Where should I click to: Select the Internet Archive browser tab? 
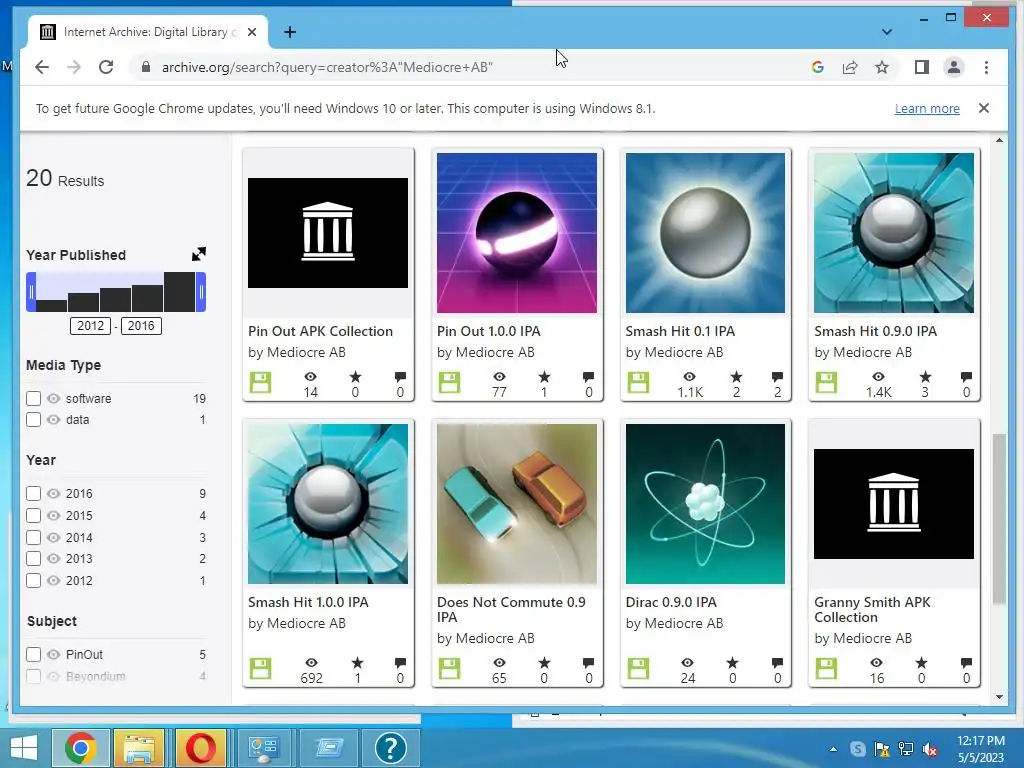[x=148, y=32]
